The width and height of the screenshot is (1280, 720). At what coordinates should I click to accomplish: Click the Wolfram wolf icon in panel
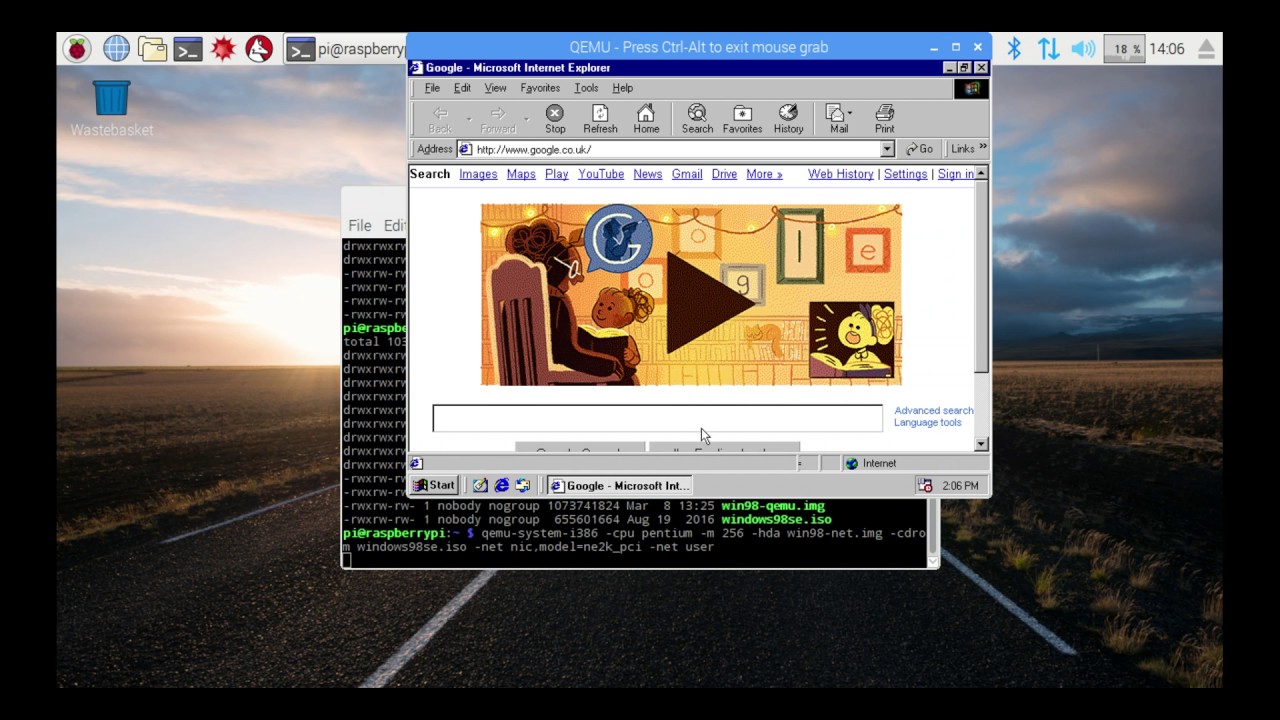[x=259, y=48]
